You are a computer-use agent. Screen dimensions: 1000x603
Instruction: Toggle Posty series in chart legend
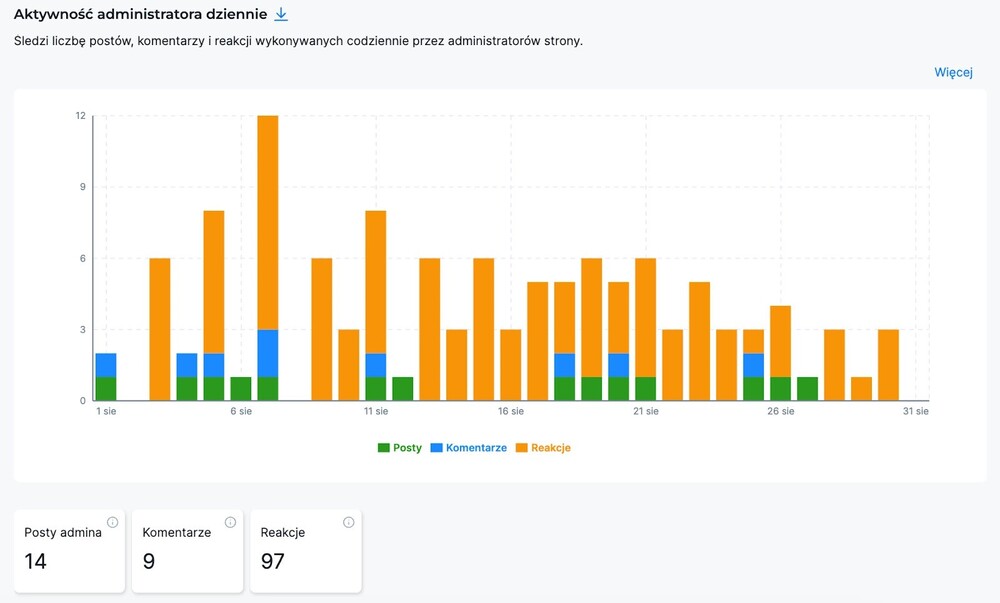coord(399,448)
